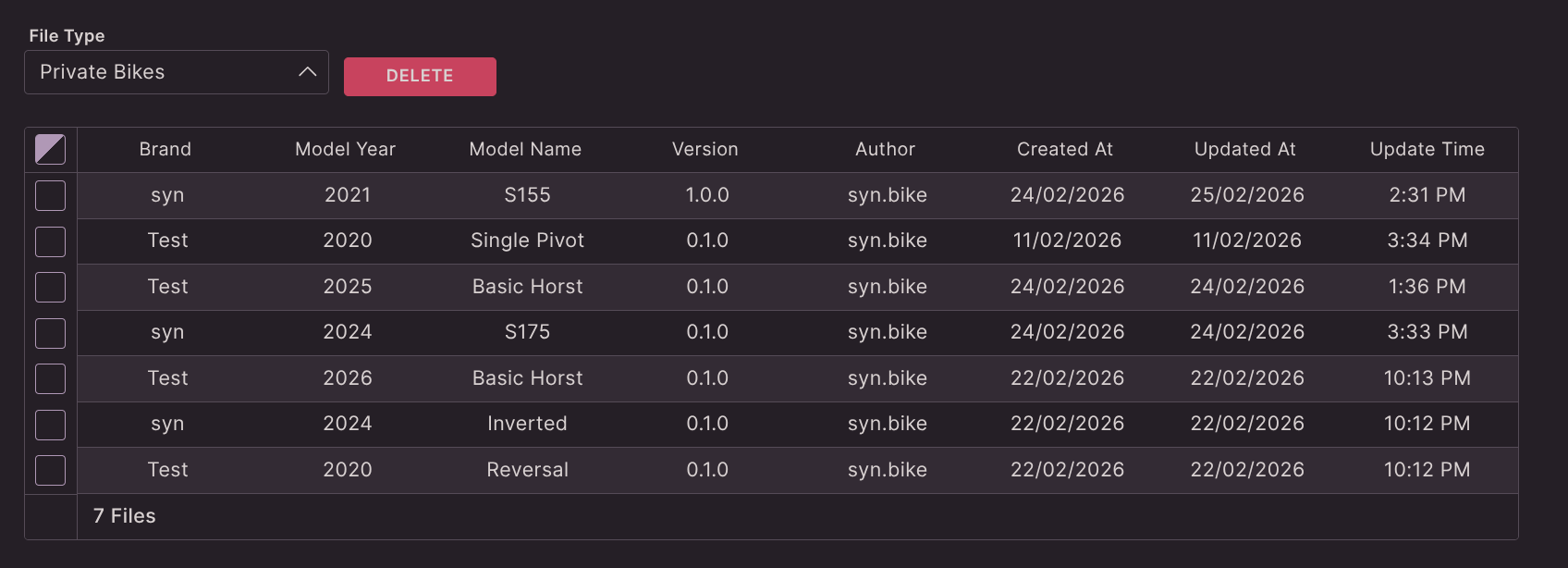Click the Reversal model name cell
This screenshot has height=568, width=1568.
tap(527, 470)
